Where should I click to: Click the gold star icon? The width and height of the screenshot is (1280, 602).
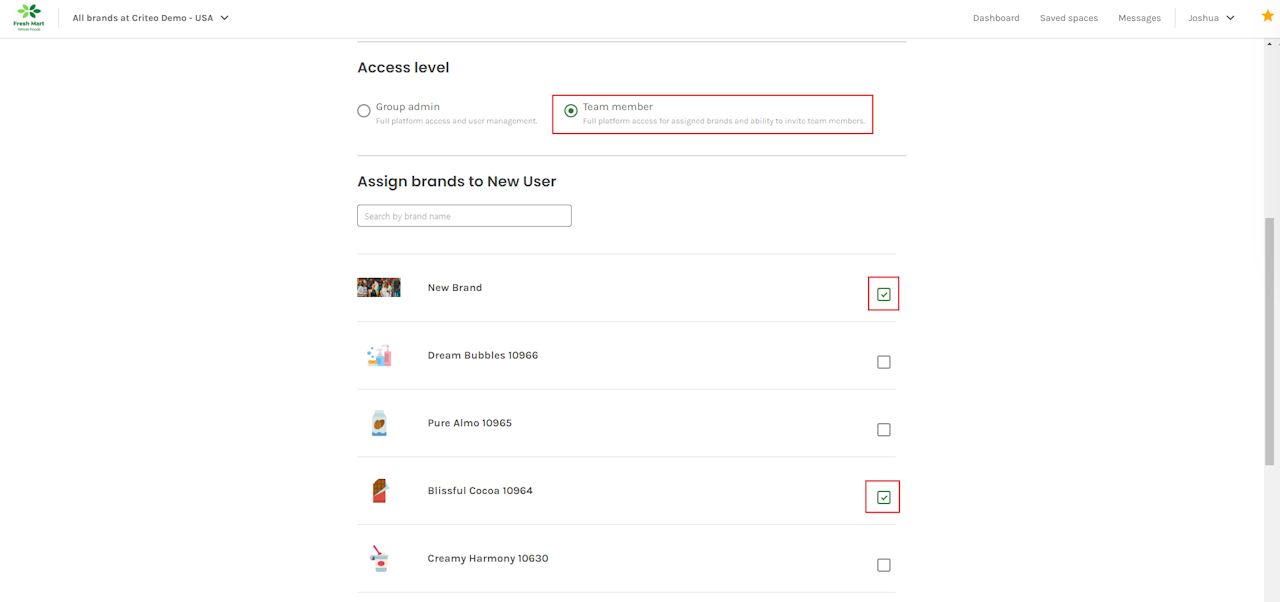(x=1268, y=16)
